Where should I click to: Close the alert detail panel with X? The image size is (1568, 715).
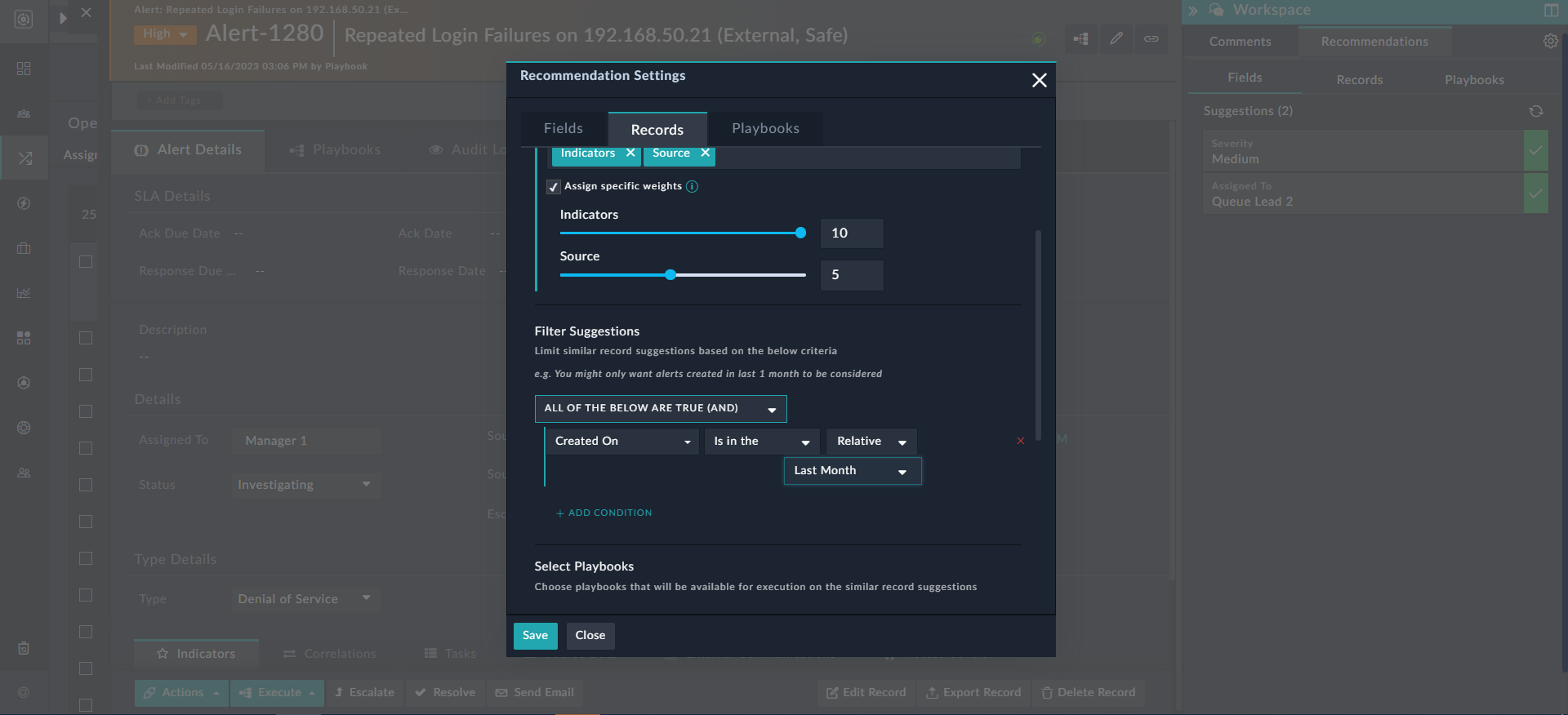(86, 13)
